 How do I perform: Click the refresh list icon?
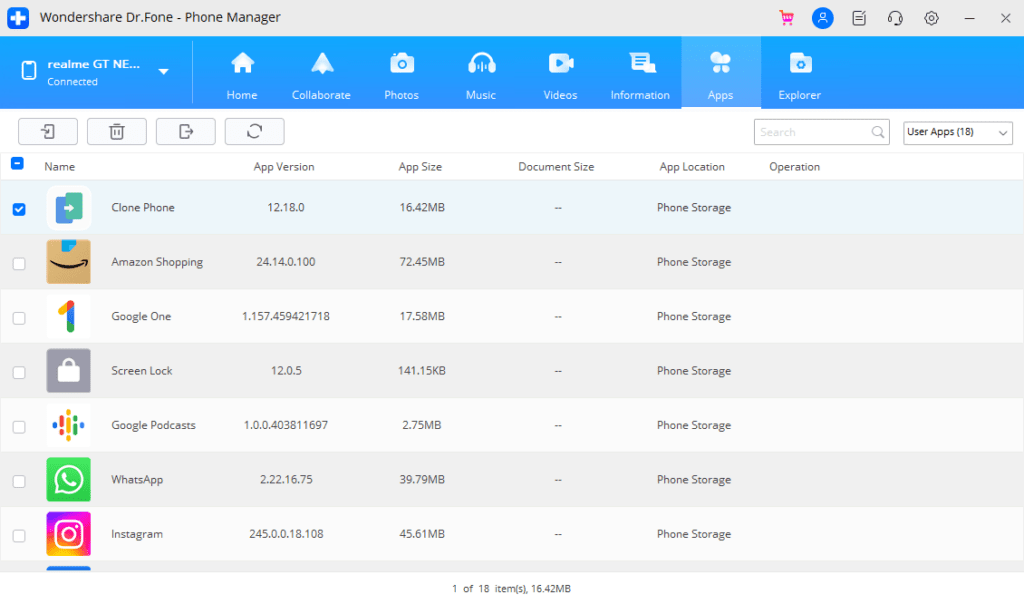(254, 131)
